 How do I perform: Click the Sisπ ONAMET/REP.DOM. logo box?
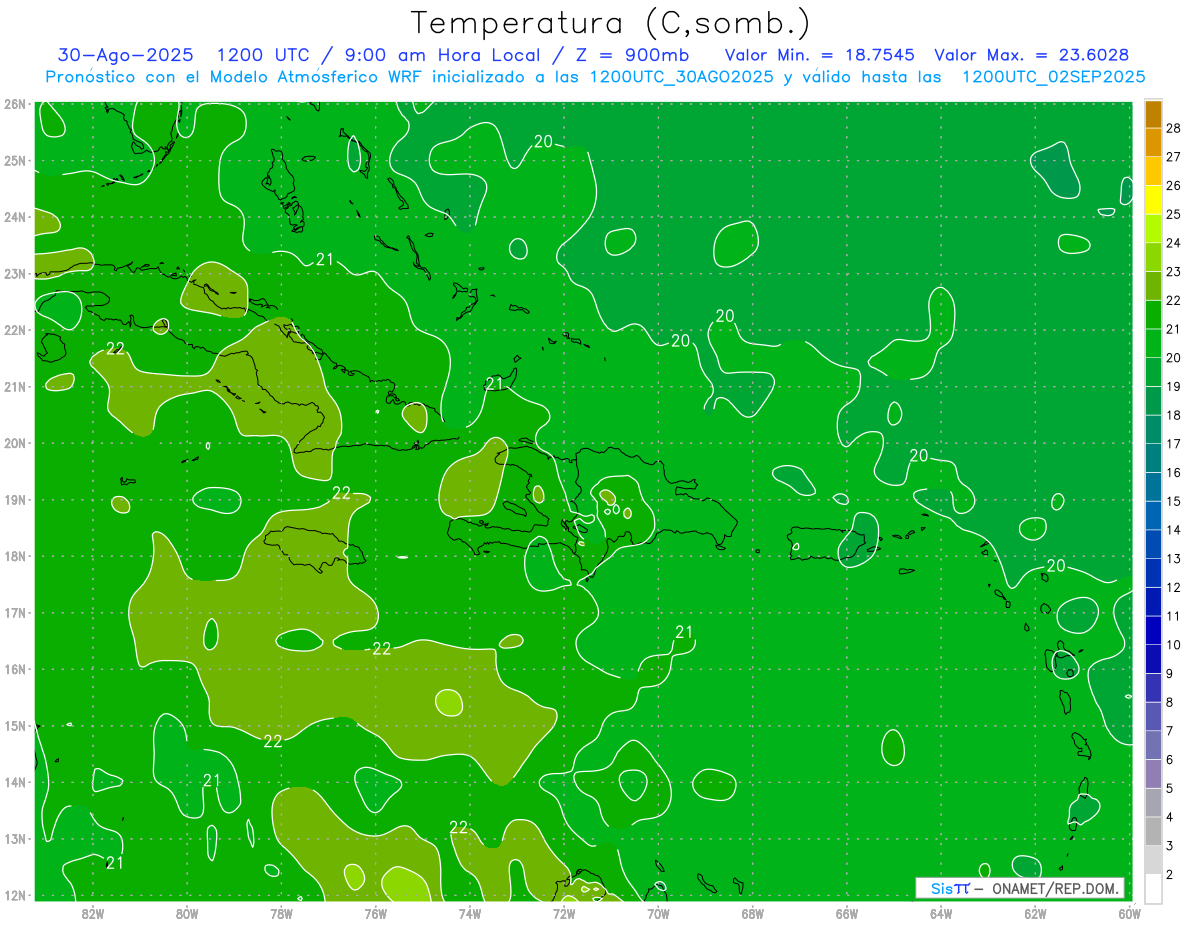click(x=1019, y=888)
